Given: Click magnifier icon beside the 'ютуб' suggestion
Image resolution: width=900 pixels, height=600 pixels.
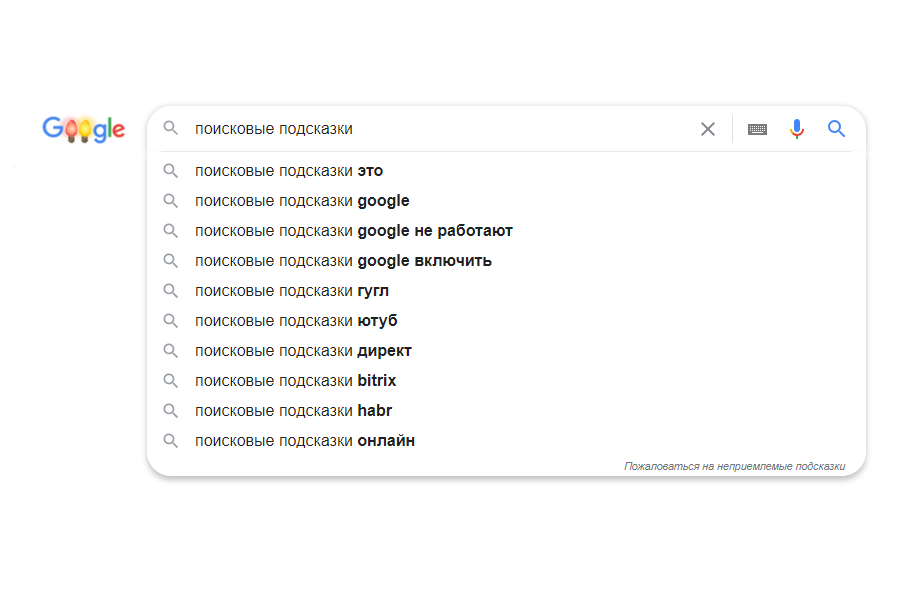Looking at the screenshot, I should (x=171, y=321).
